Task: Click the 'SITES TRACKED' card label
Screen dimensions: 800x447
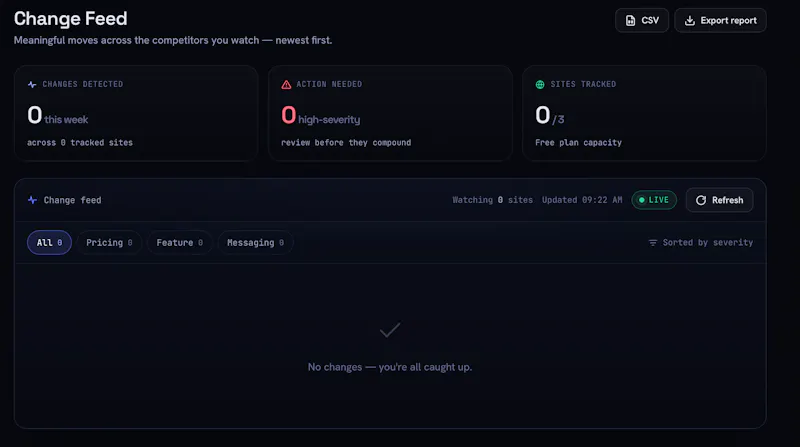Action: click(x=583, y=84)
